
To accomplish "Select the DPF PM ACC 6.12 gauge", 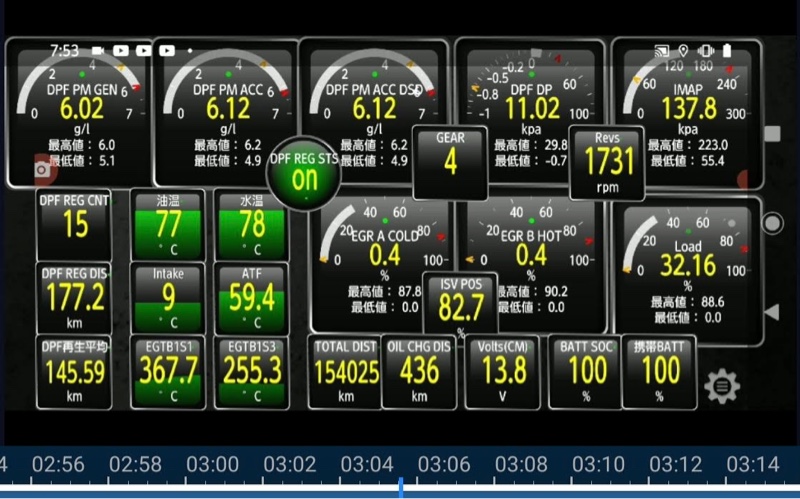I will [x=226, y=112].
